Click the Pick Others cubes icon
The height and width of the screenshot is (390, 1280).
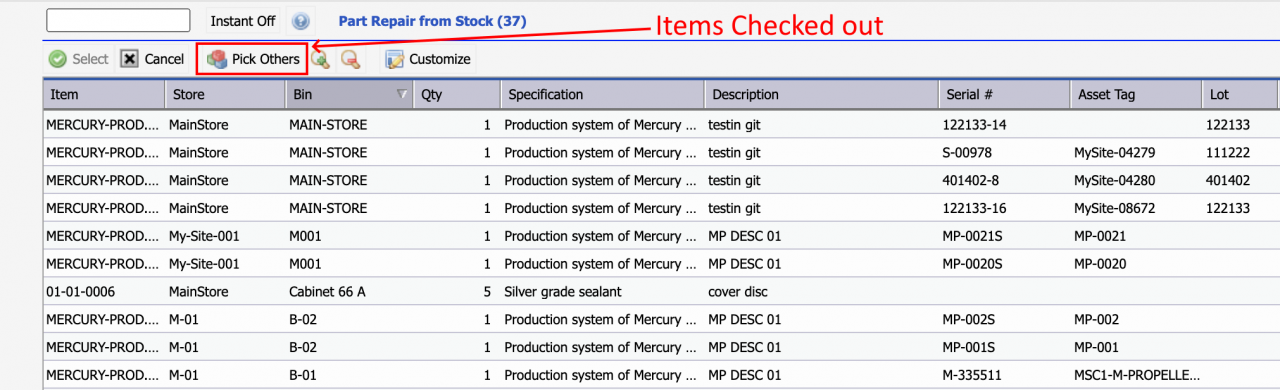tap(217, 59)
